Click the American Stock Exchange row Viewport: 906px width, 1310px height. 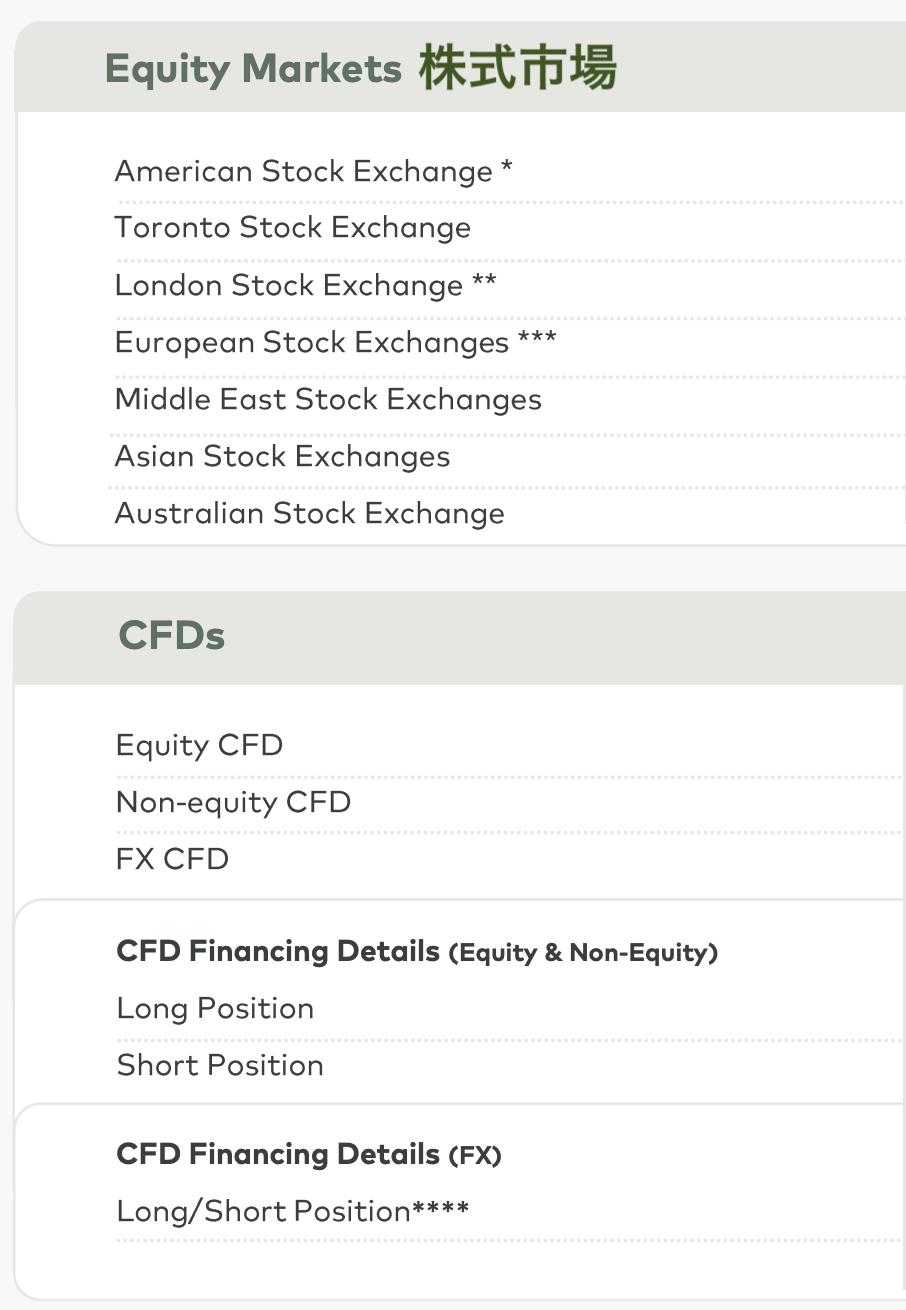pyautogui.click(x=304, y=172)
